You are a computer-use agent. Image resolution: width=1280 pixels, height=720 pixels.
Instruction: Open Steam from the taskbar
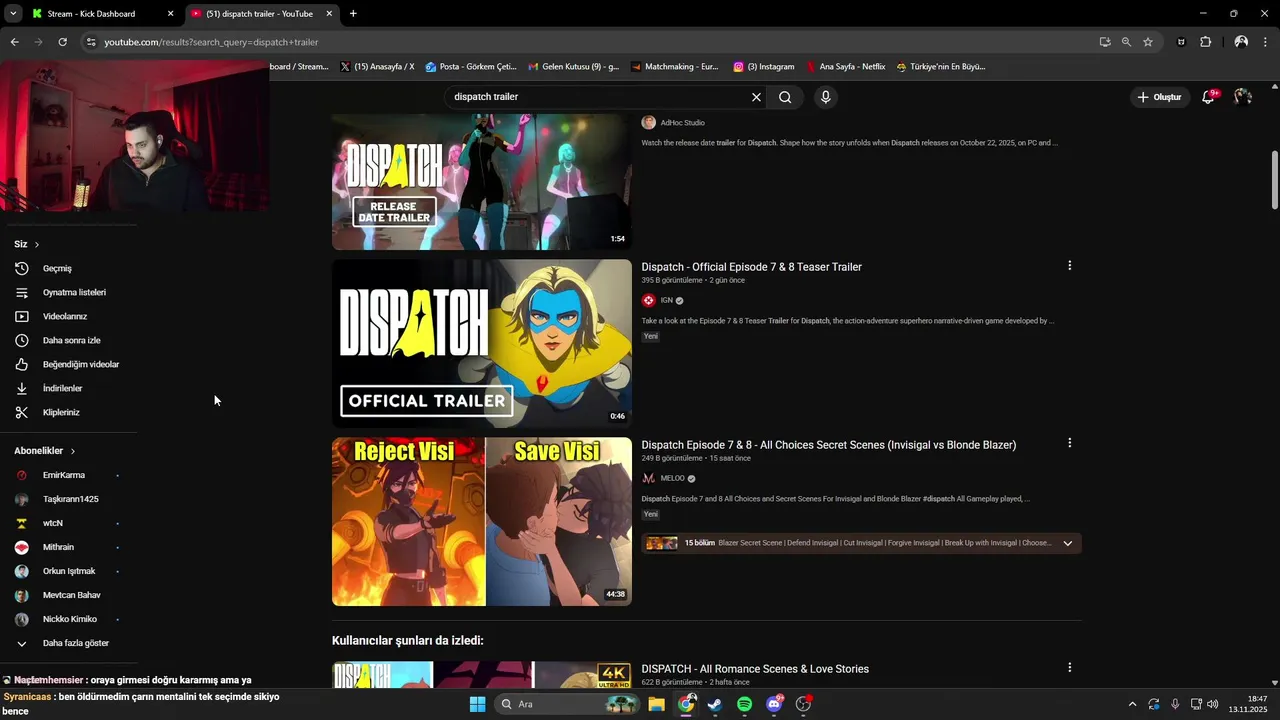tap(715, 704)
